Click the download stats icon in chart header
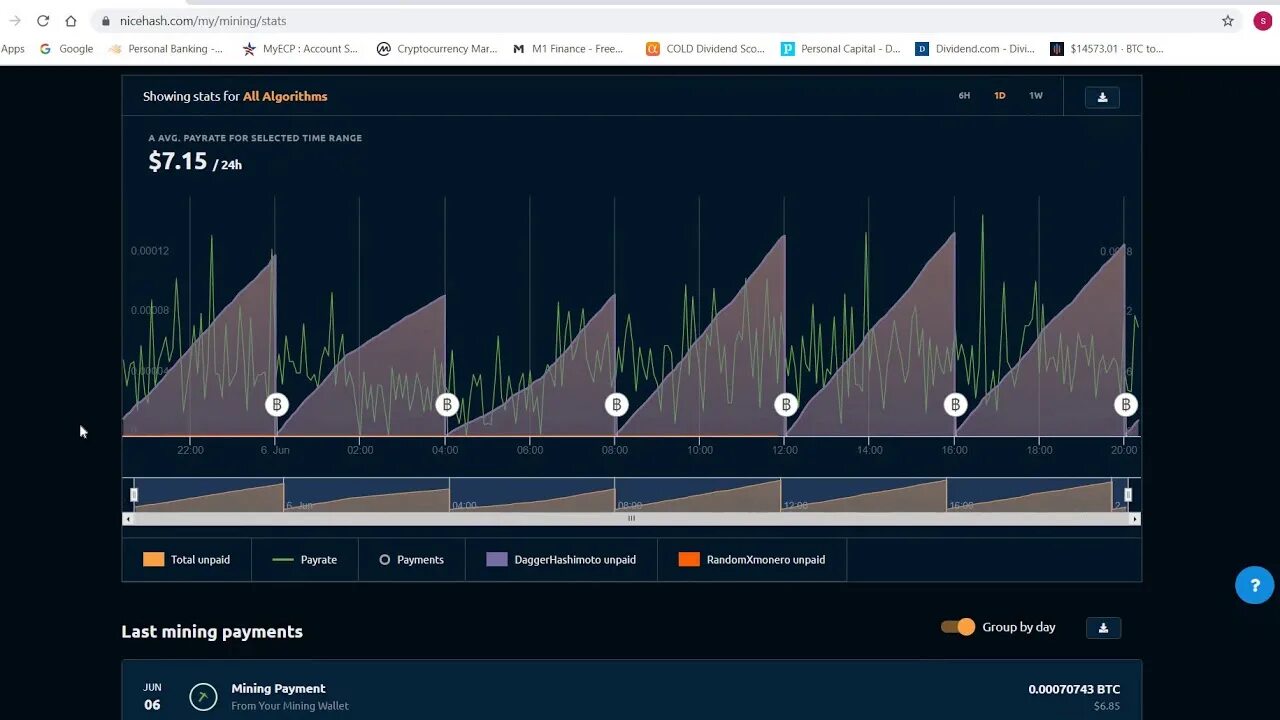This screenshot has height=720, width=1280. [x=1102, y=97]
